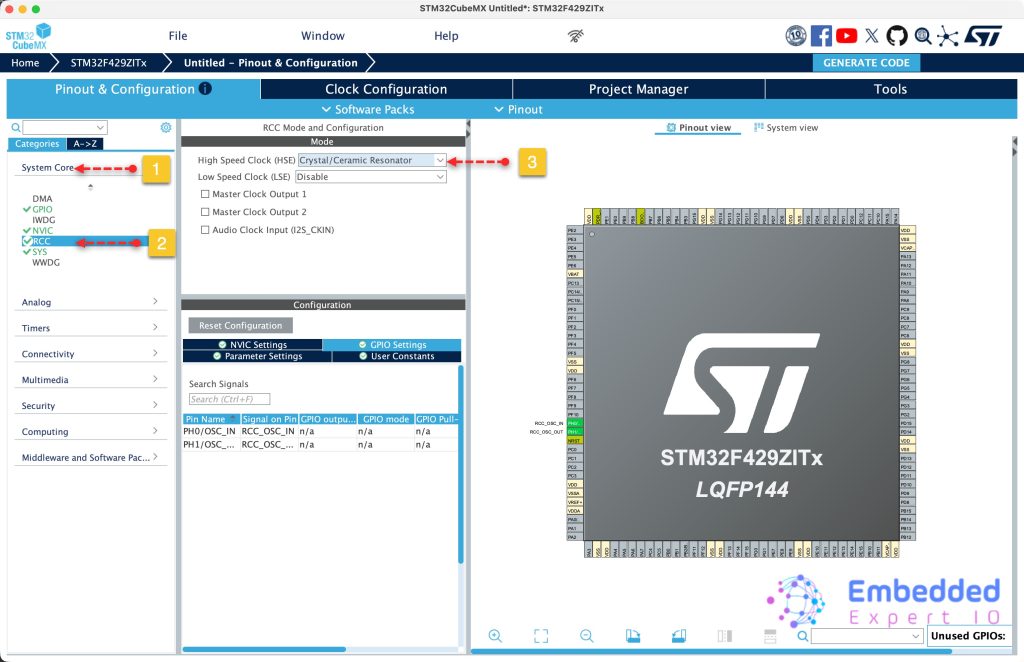Expand the Connectivity category

[x=90, y=354]
